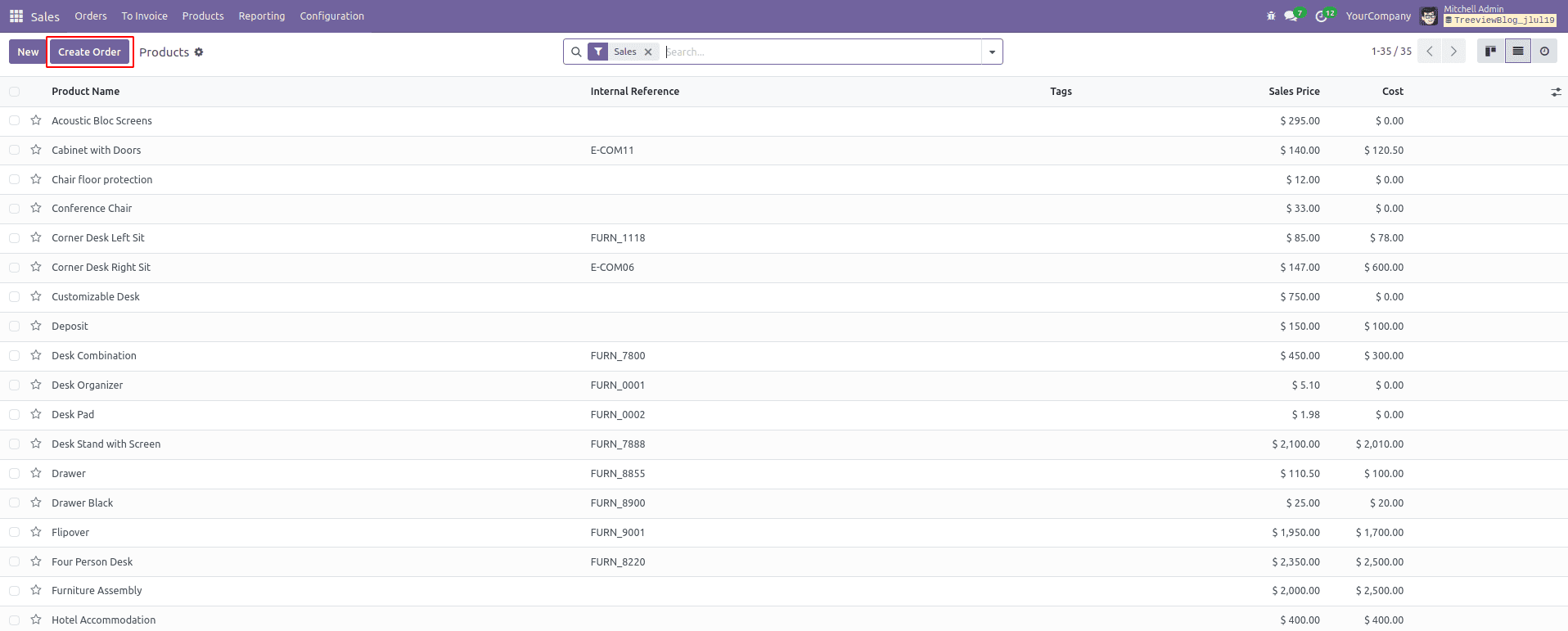
Task: Tick the Desk Combination row checkbox
Action: (15, 356)
